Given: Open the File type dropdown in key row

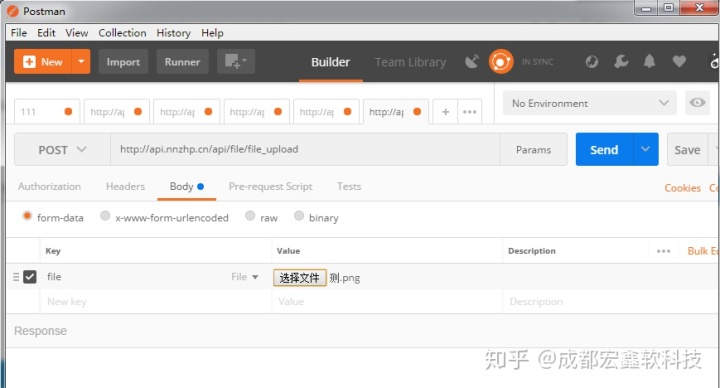Looking at the screenshot, I should [x=245, y=277].
